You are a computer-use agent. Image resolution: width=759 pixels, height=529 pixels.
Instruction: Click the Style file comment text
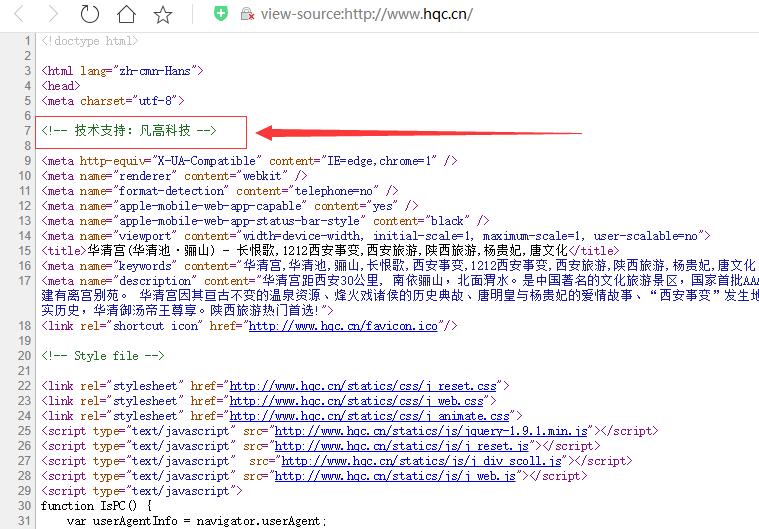point(103,355)
